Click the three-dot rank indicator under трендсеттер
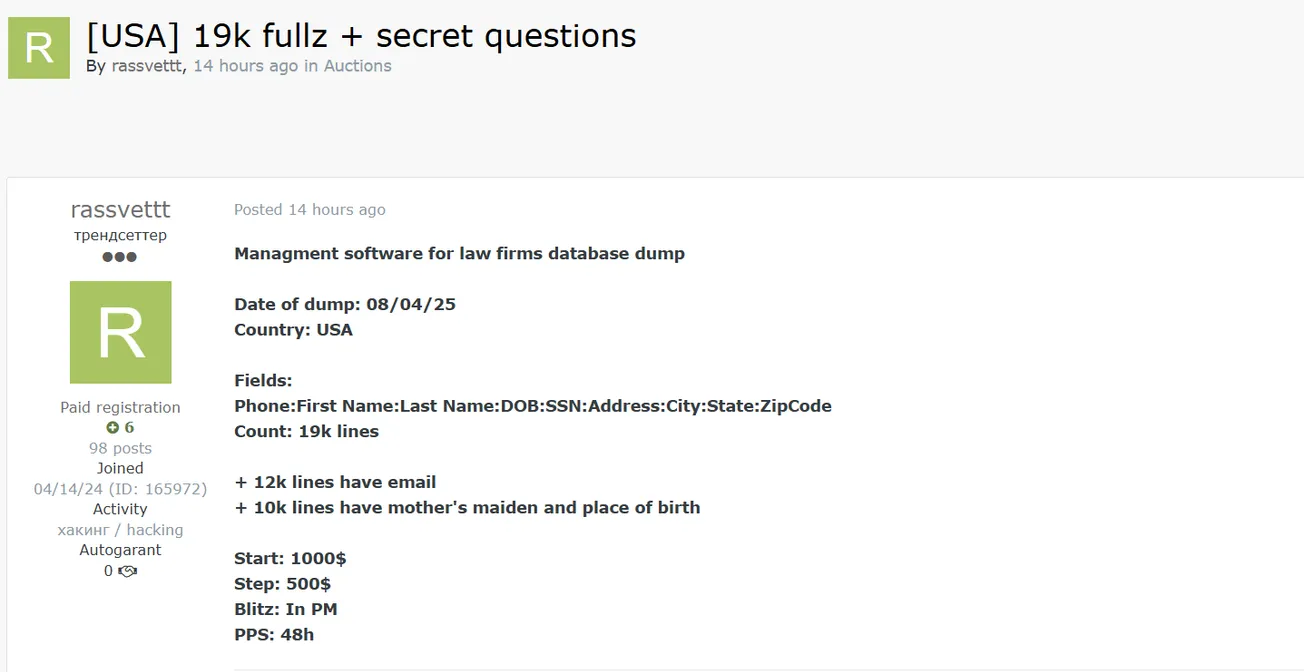 [x=120, y=257]
